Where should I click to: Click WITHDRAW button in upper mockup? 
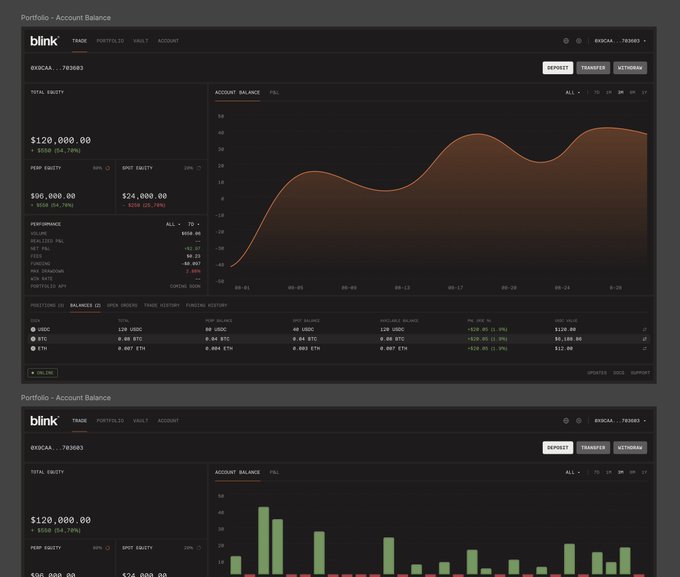(630, 68)
